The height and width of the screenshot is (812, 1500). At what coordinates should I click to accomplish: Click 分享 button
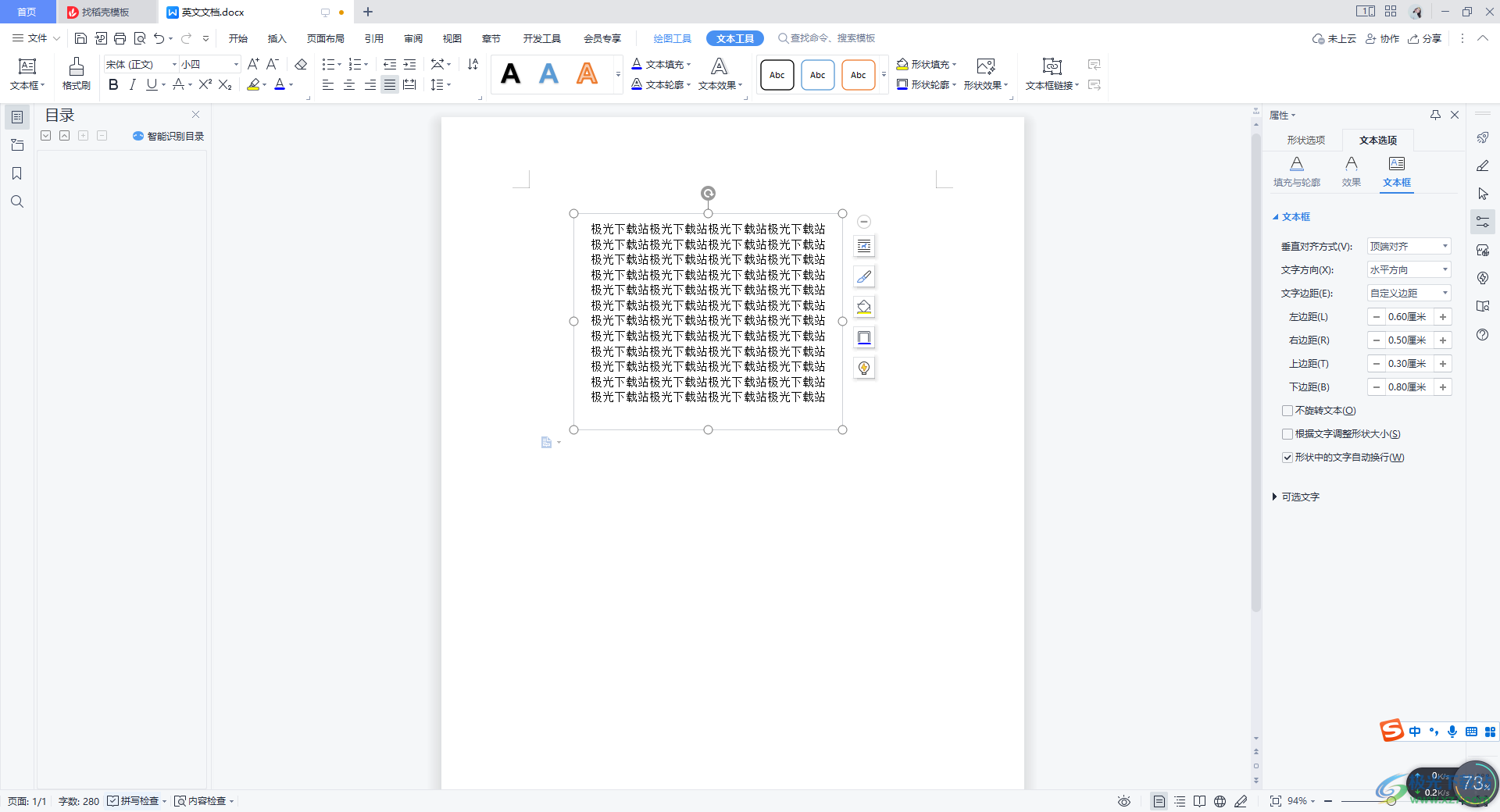pos(1425,38)
